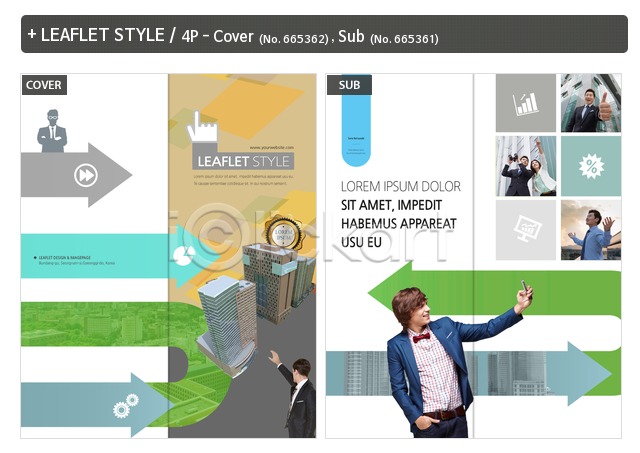Select the SUB label tab
The height and width of the screenshot is (453, 640).
[x=349, y=85]
